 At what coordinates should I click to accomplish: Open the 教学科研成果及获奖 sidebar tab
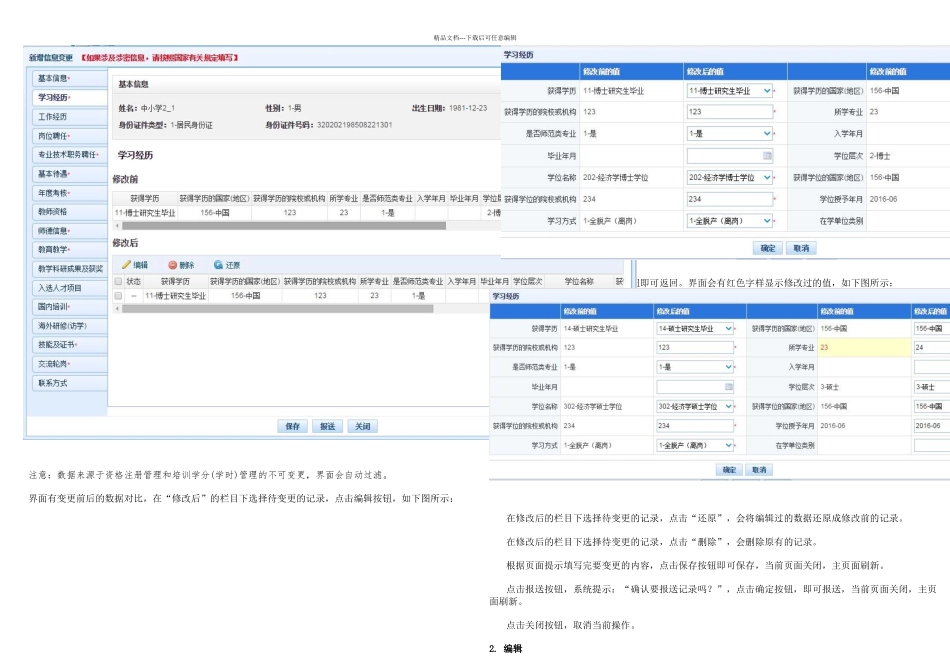pos(69,268)
